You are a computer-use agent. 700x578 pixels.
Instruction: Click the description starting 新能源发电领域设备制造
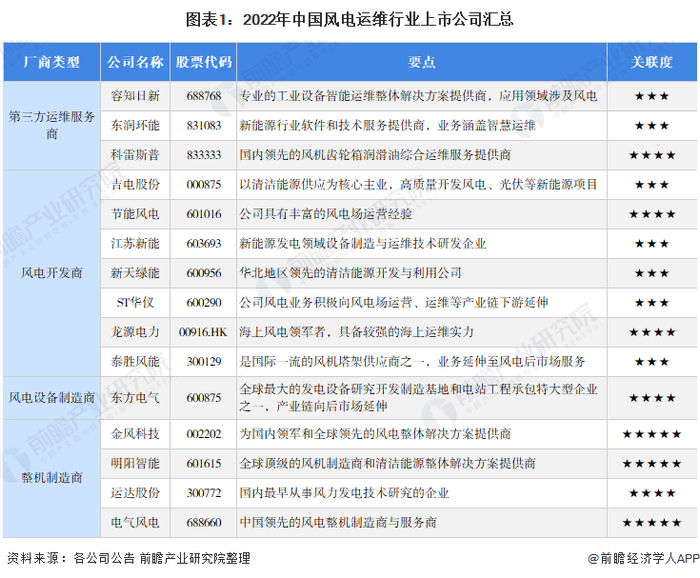pos(362,244)
